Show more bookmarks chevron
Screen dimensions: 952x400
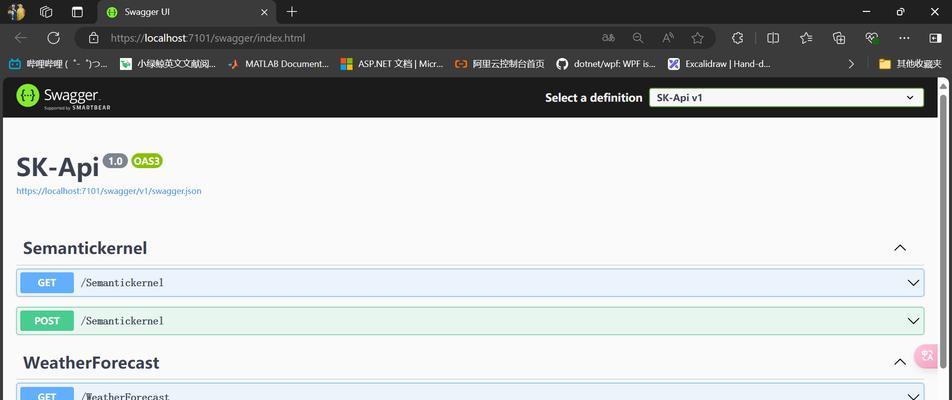851,64
